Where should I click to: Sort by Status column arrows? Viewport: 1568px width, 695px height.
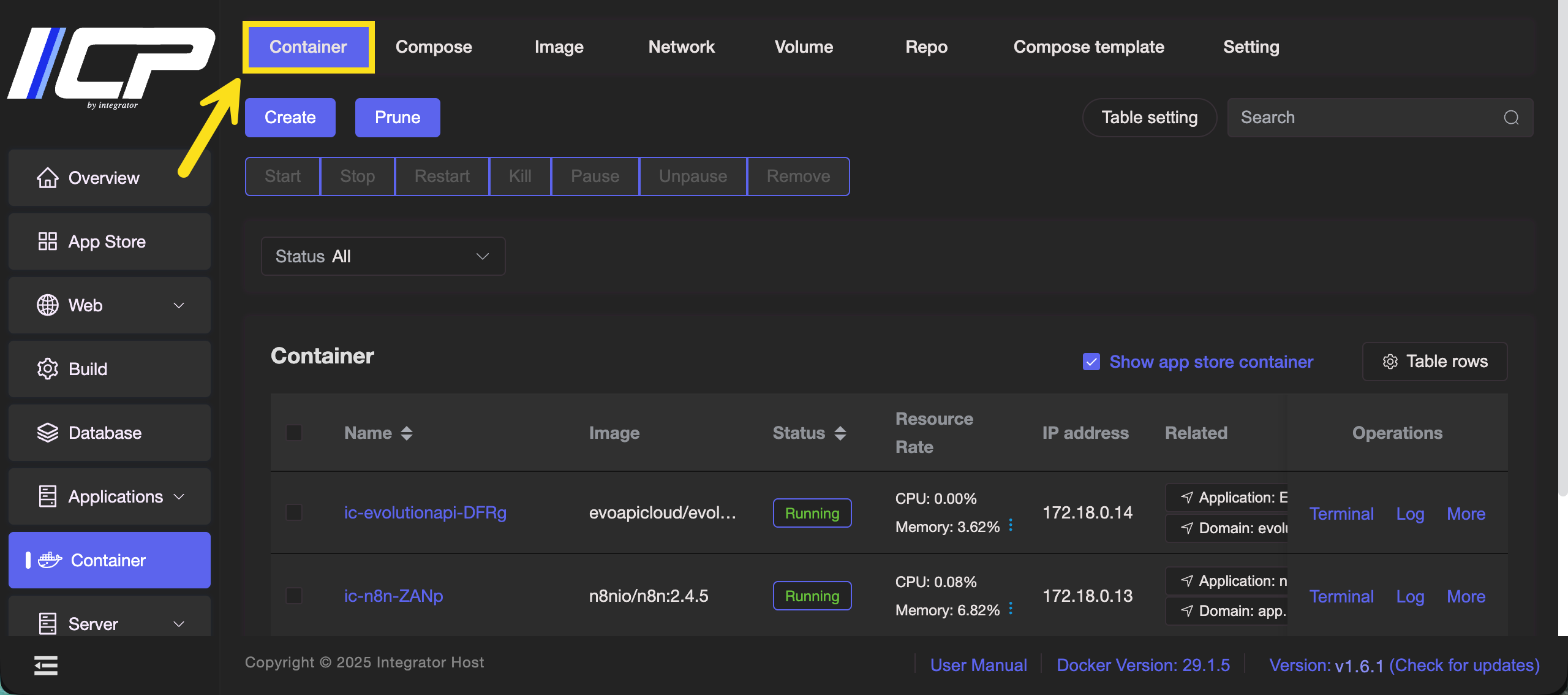[840, 433]
